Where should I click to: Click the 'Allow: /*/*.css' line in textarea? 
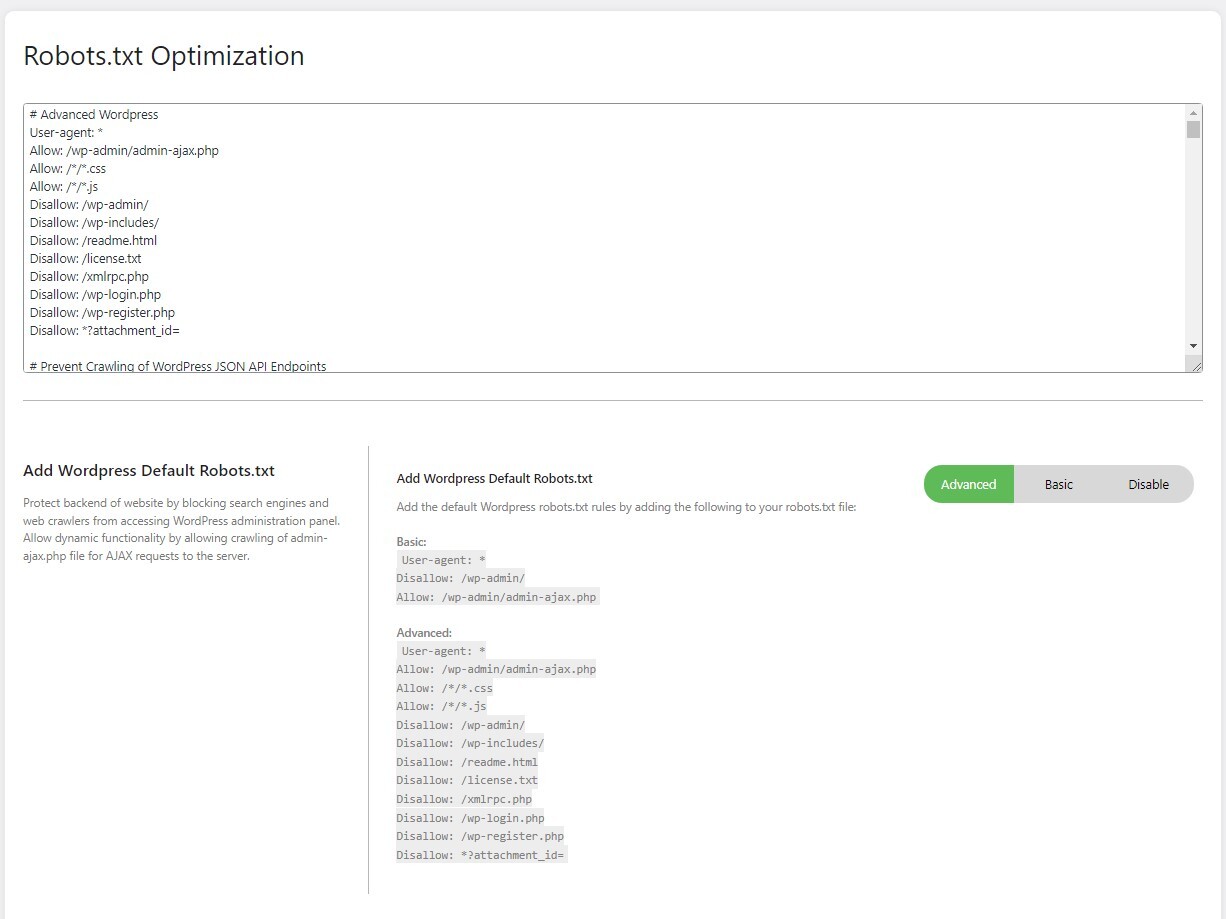point(68,169)
